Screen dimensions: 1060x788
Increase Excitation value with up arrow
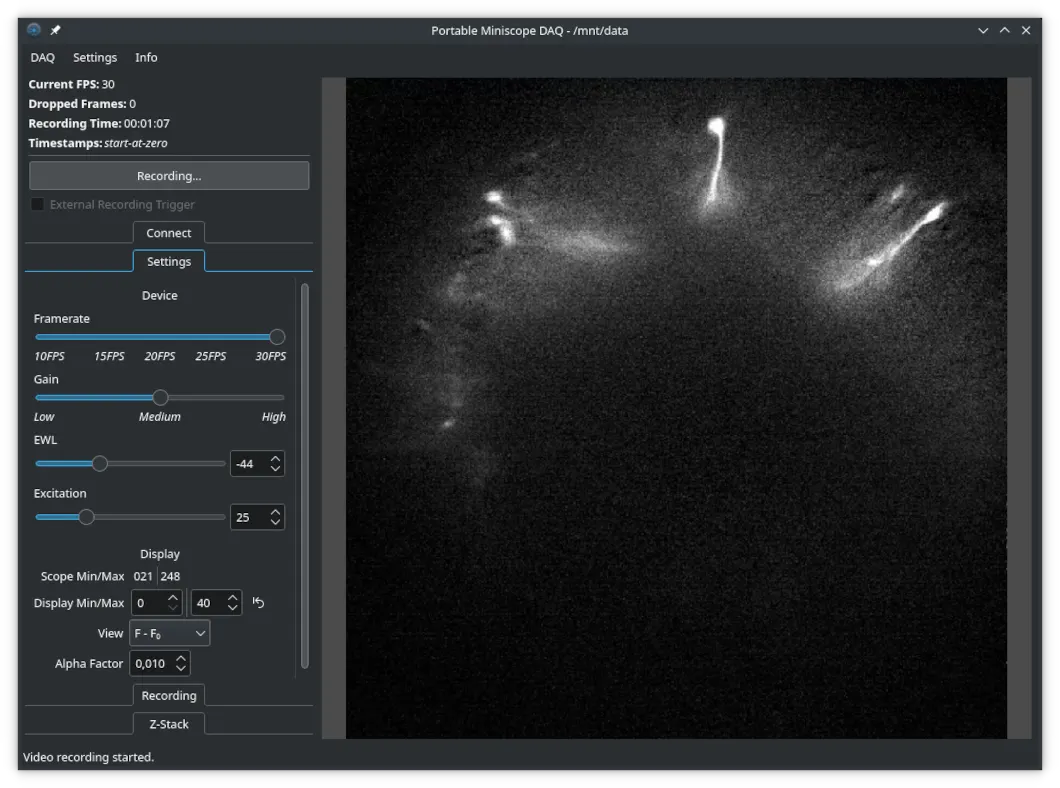click(x=275, y=512)
